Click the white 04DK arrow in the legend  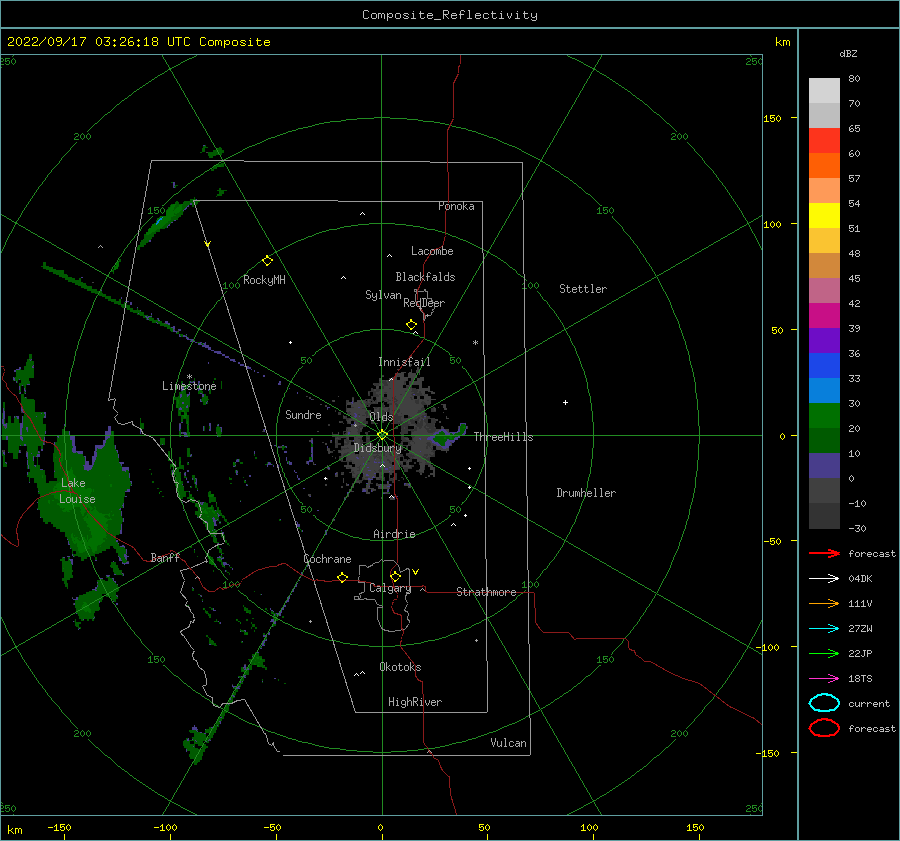[824, 579]
